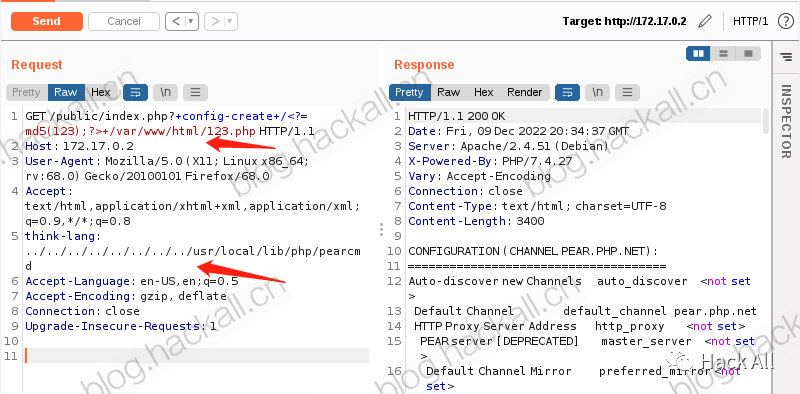Click the User-Agent header line
Viewport: 800px width, 394px height.
[166, 169]
